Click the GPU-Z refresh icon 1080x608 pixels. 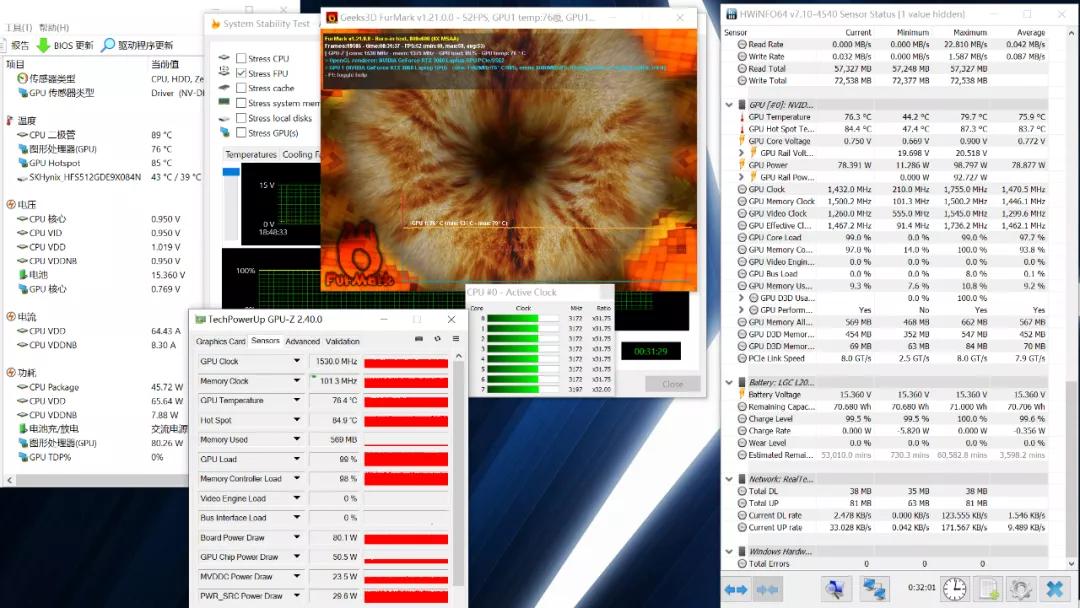(437, 339)
